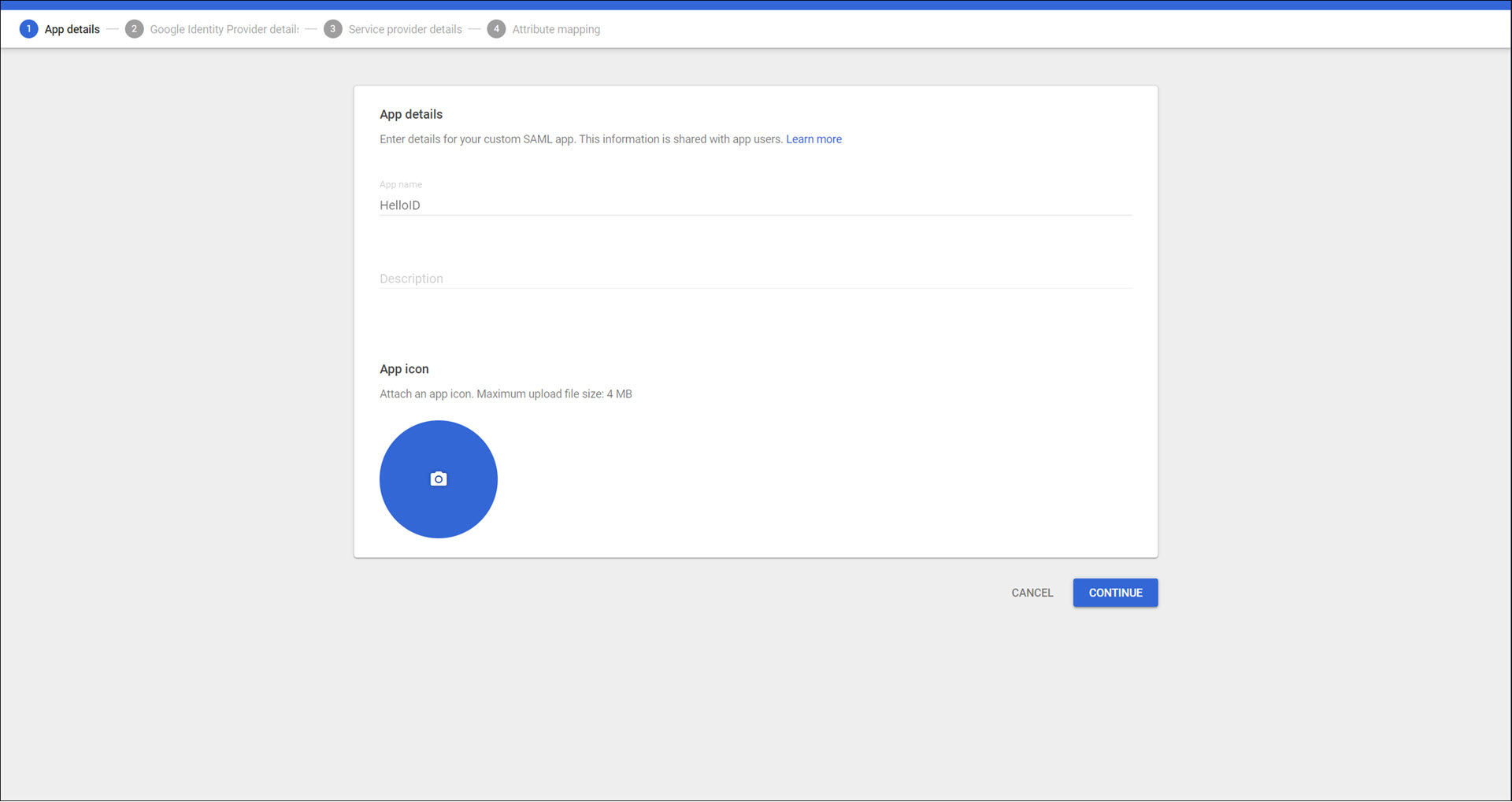Open the Learn more link
The height and width of the screenshot is (802, 1512).
(813, 139)
